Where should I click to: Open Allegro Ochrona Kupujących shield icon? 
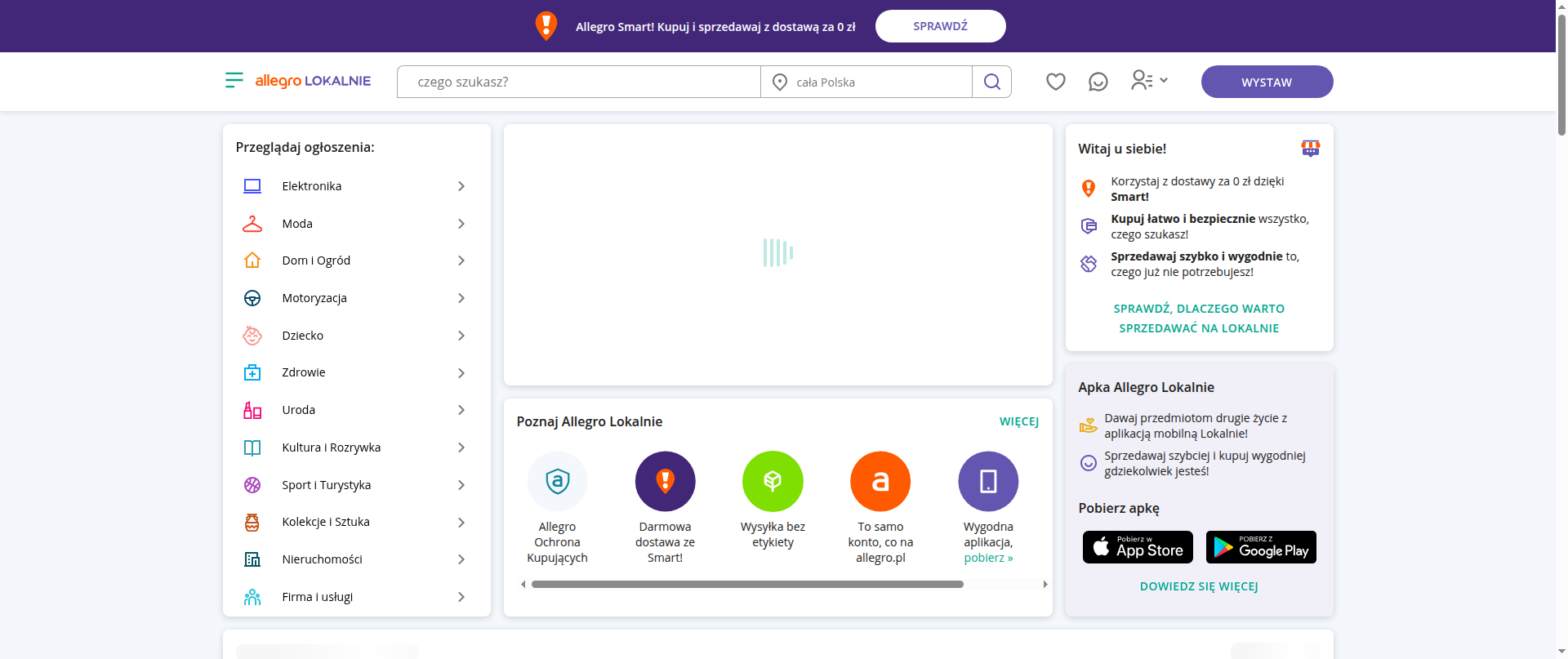[x=558, y=482]
